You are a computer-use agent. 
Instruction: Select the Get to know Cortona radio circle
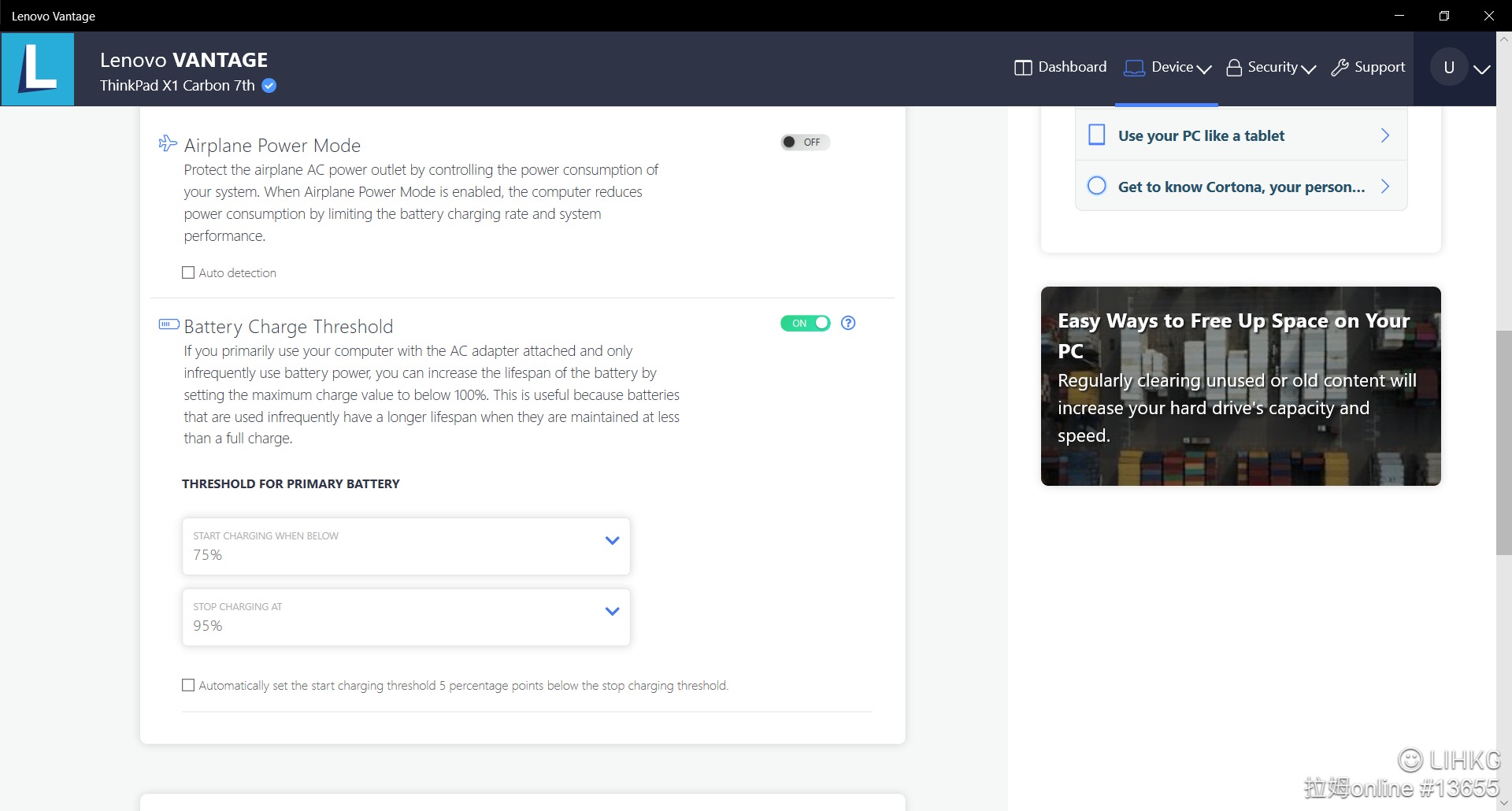point(1096,186)
